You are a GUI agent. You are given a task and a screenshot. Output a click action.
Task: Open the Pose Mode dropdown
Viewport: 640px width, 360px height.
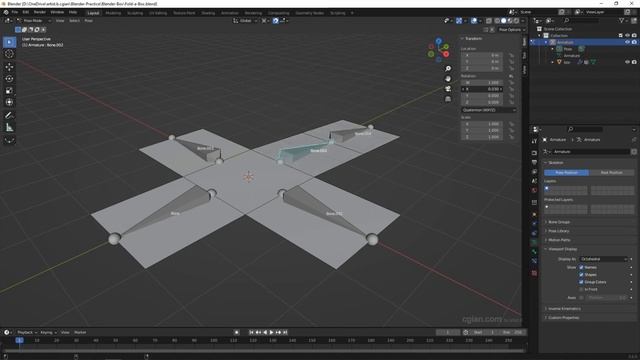(34, 20)
